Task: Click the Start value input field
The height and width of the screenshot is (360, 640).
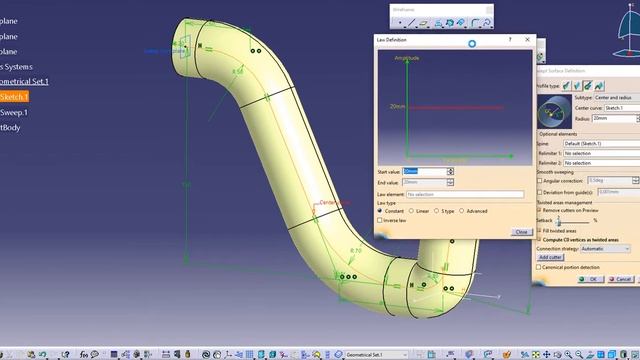Action: (424, 171)
